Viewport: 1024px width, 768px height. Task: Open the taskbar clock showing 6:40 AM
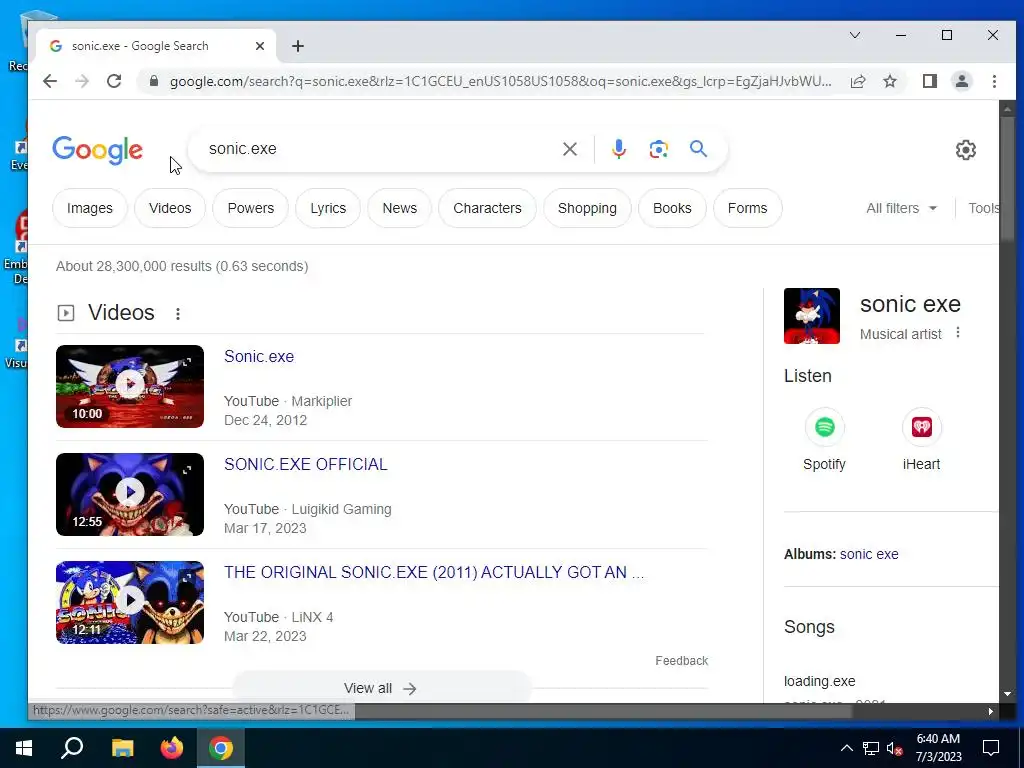[938, 748]
